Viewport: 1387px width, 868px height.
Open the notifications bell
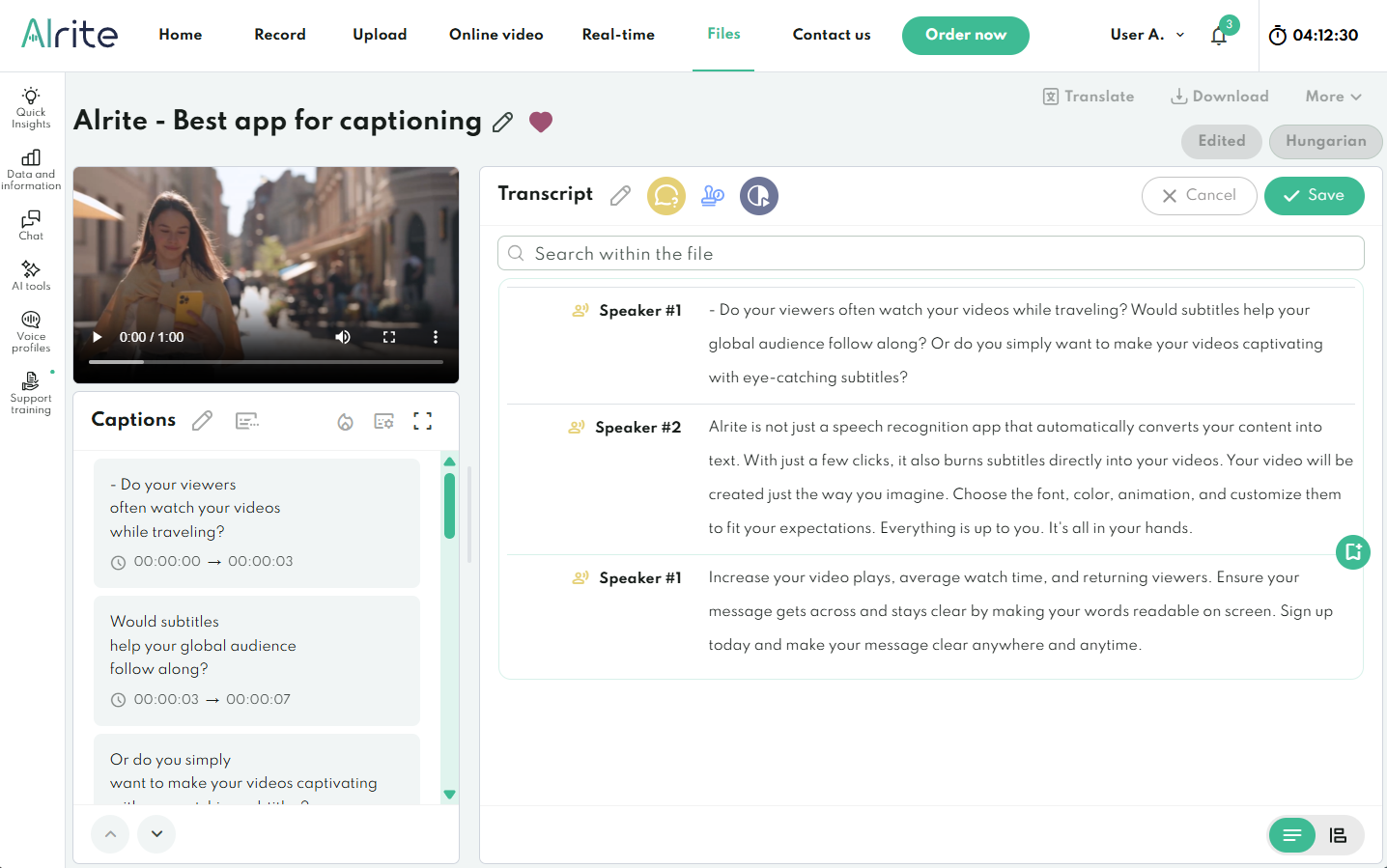point(1219,36)
